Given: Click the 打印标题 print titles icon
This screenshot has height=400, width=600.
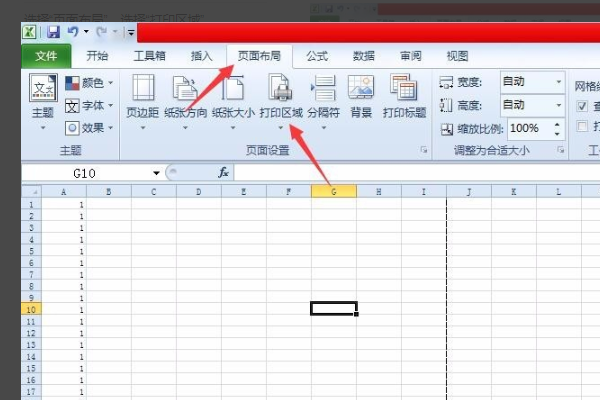Looking at the screenshot, I should (x=404, y=88).
